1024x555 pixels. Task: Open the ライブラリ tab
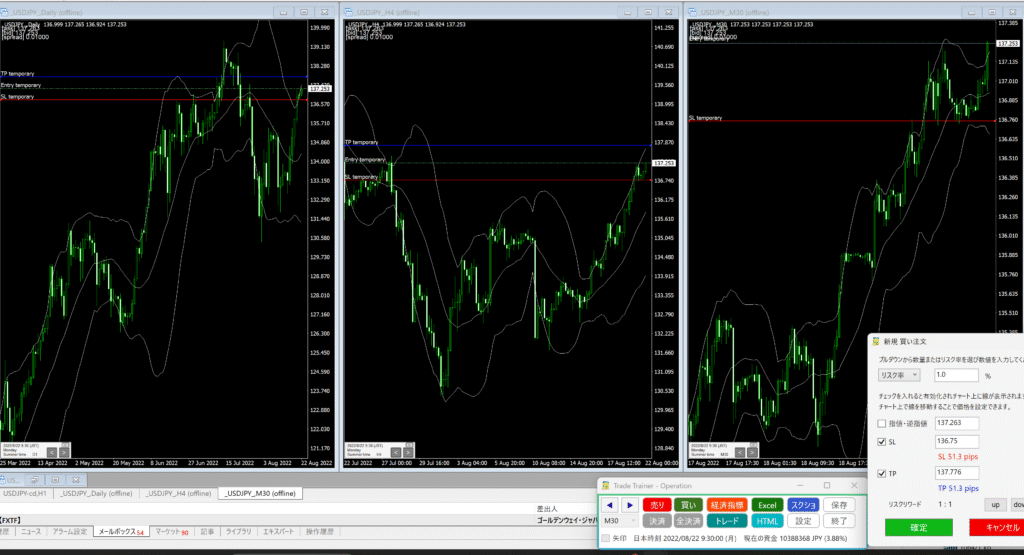click(238, 532)
